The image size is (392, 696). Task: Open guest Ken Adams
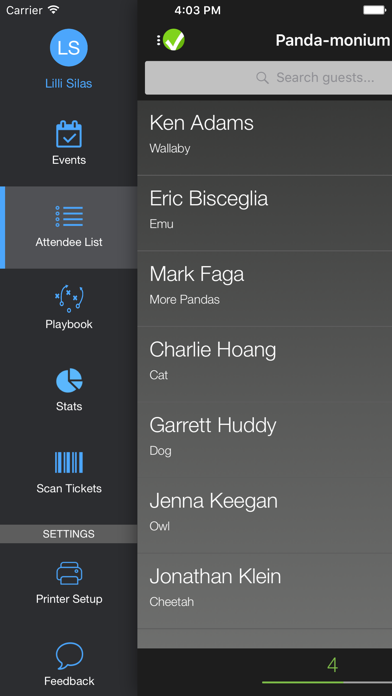click(x=265, y=138)
